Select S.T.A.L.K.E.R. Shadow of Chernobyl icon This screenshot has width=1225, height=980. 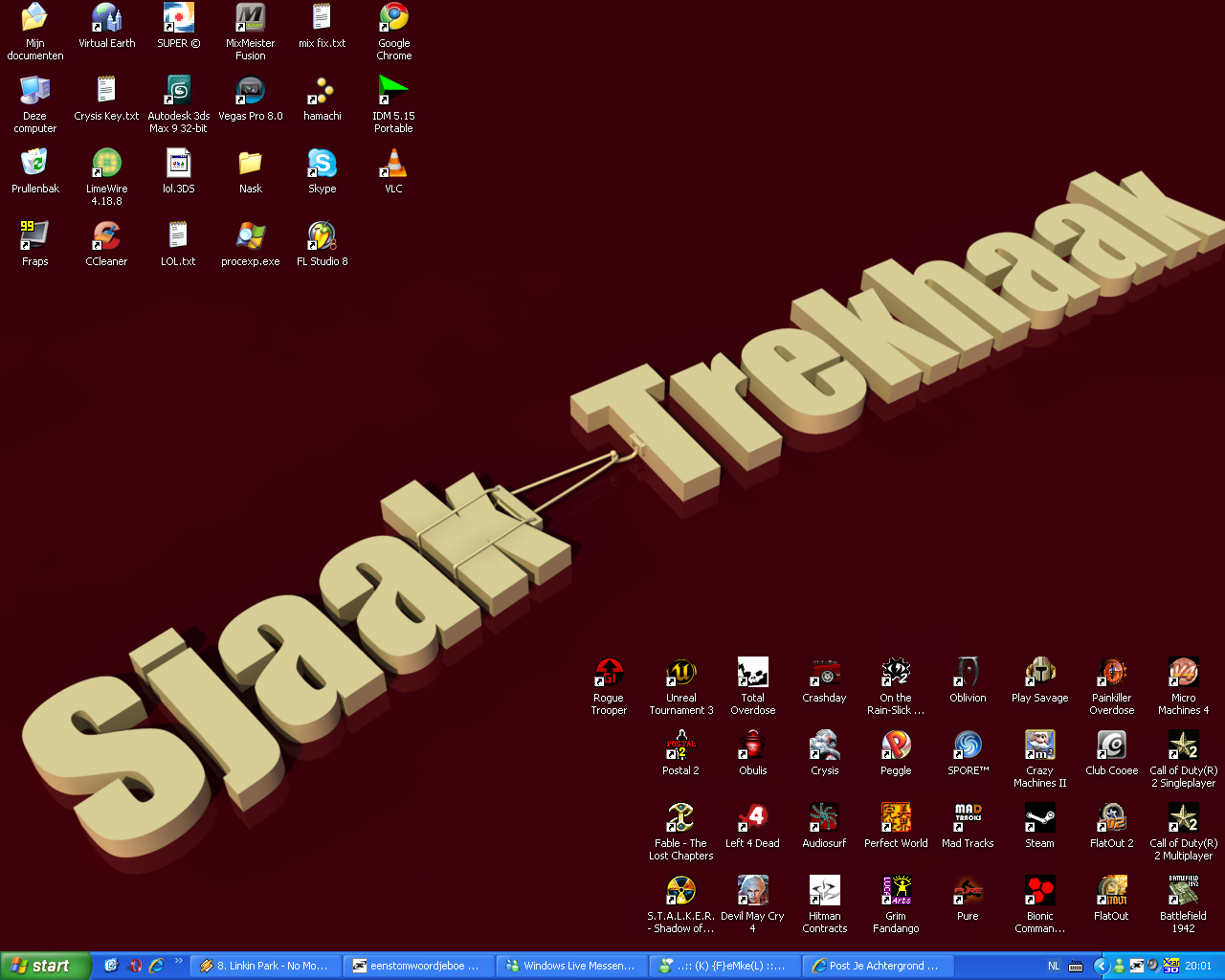tap(681, 890)
